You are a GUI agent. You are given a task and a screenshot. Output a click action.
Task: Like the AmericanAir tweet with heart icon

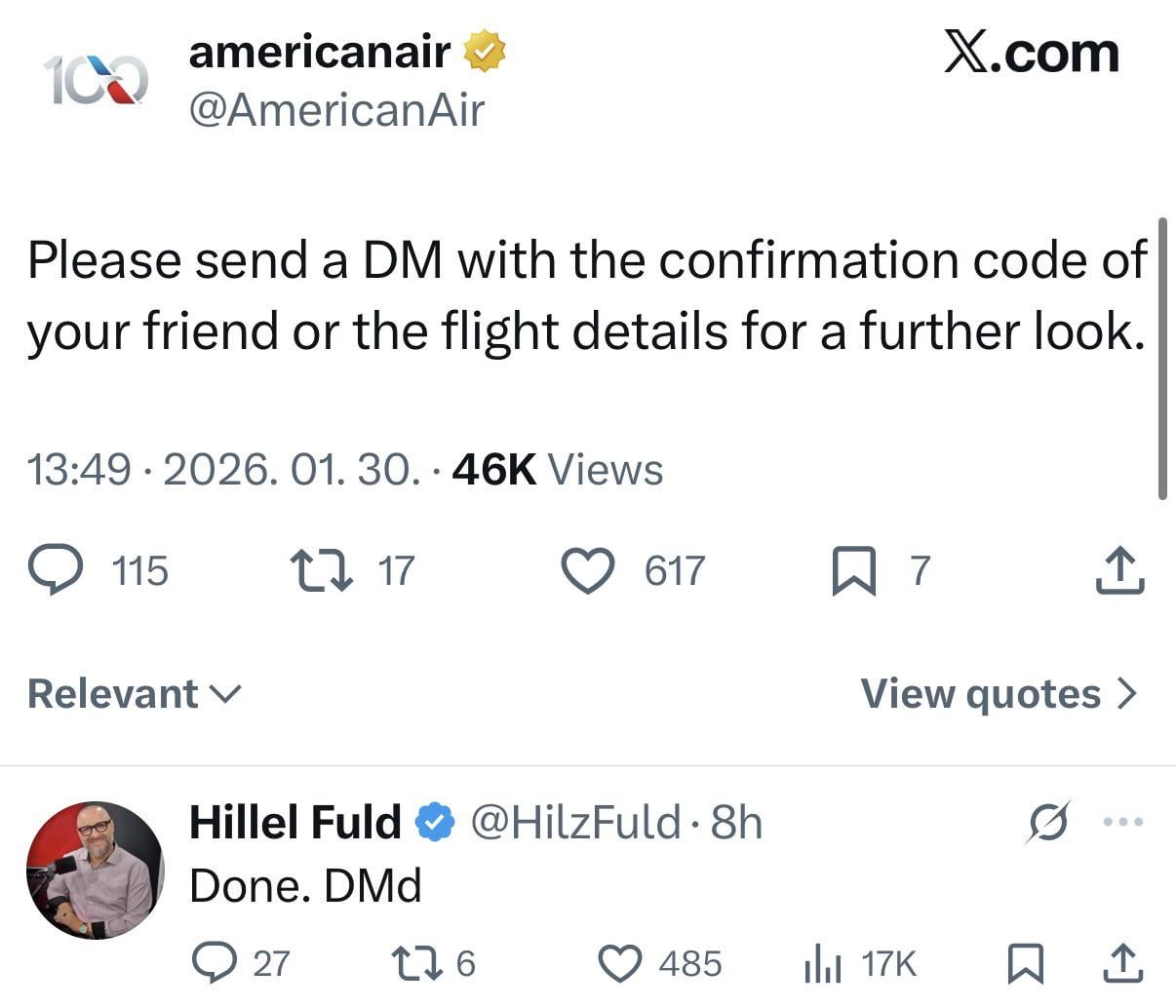tap(589, 570)
